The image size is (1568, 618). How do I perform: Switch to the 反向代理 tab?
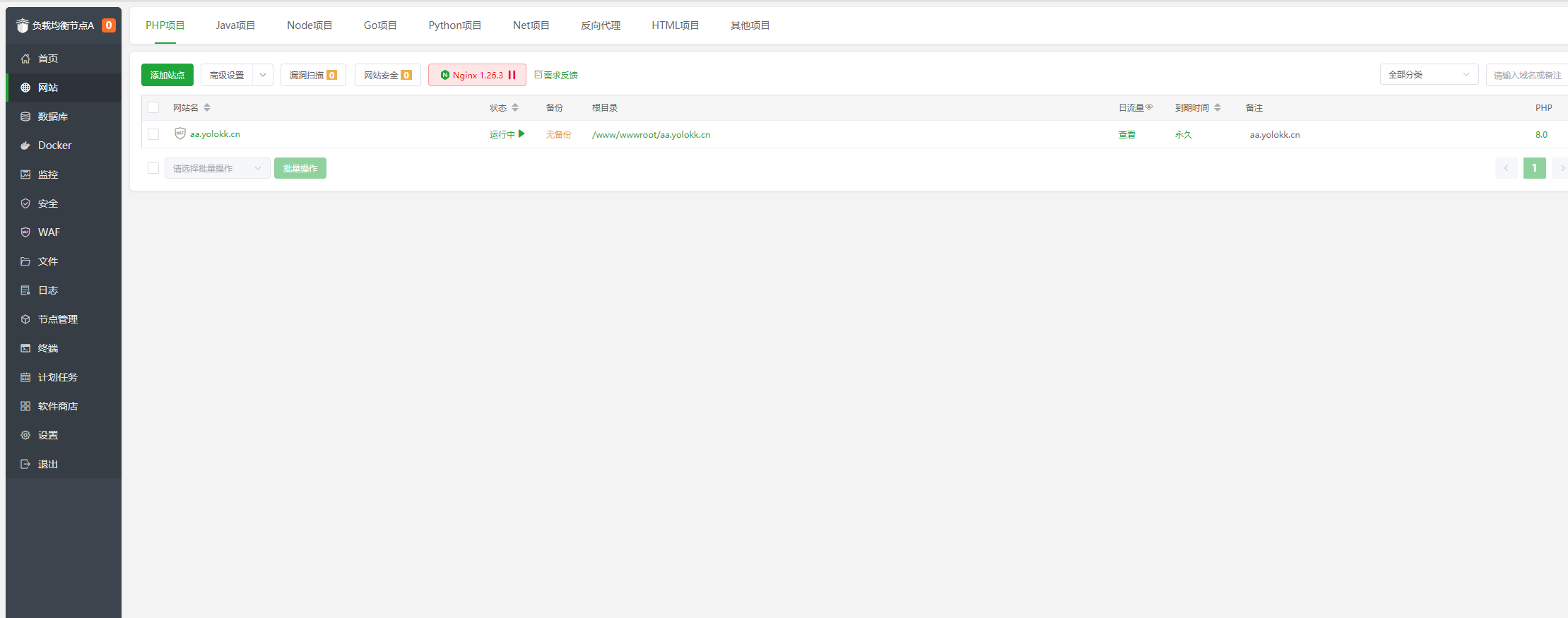601,25
